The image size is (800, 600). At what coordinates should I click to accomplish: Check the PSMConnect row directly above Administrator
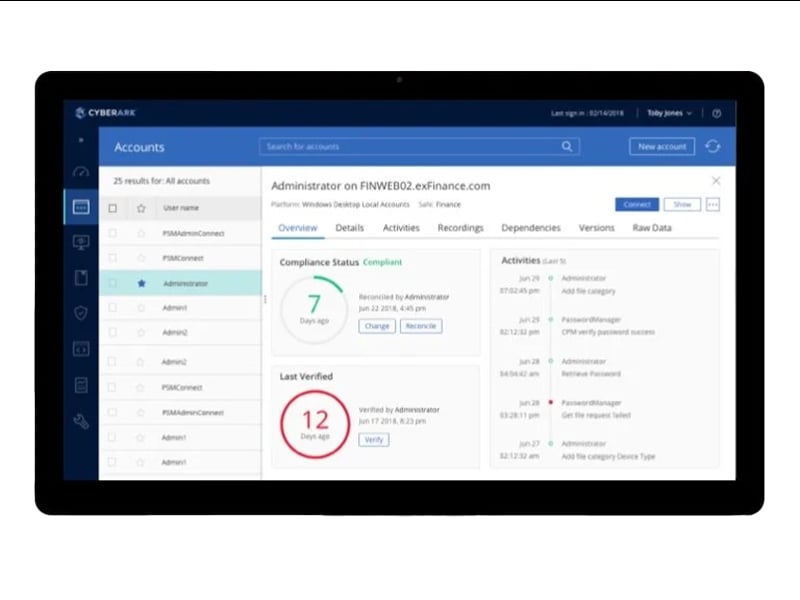pos(112,258)
